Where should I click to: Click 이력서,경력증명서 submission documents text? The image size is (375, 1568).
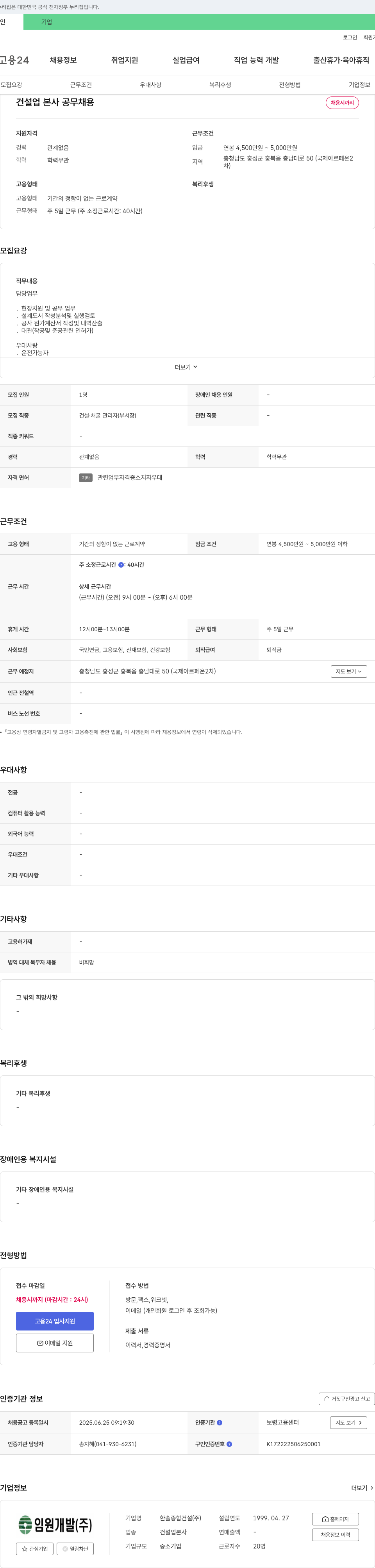148,1345
